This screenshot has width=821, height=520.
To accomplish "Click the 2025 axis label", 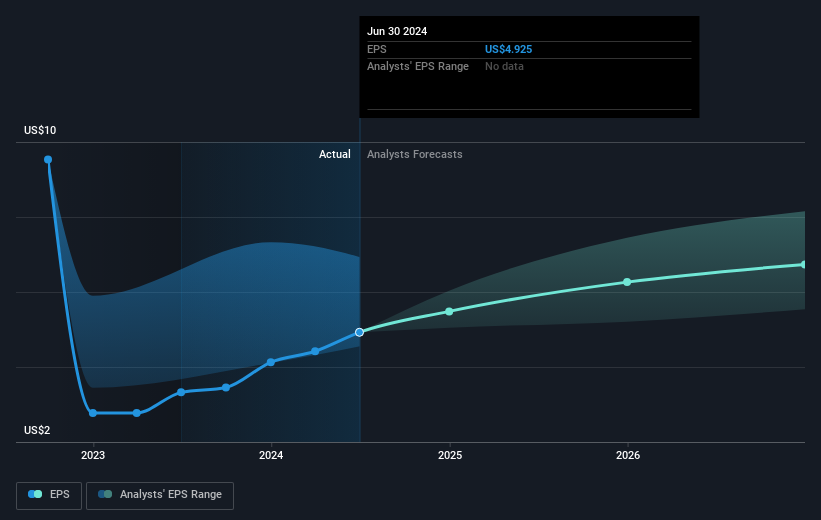I will pos(450,455).
